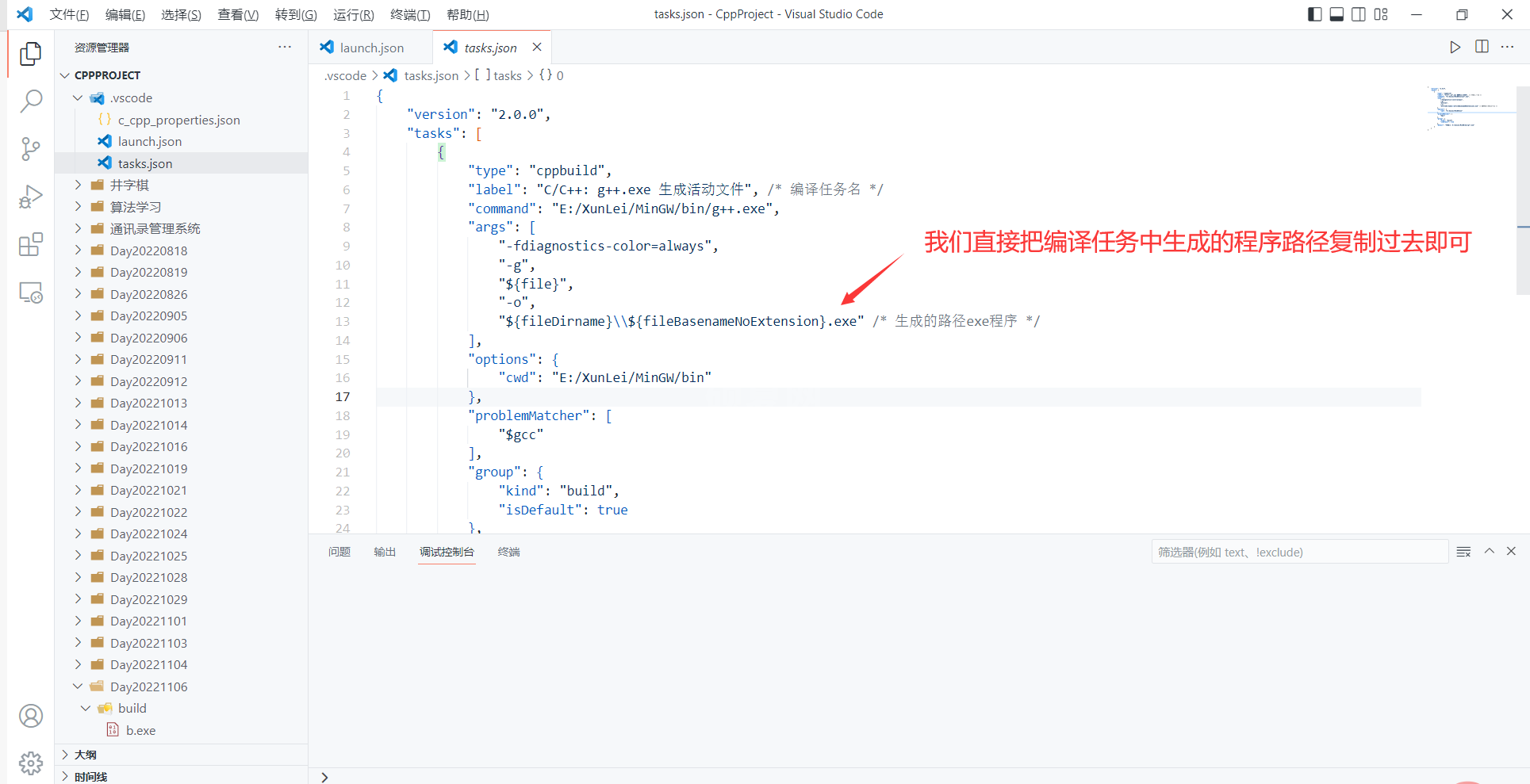Image resolution: width=1530 pixels, height=784 pixels.
Task: Open the Accounts icon
Action: tap(31, 716)
